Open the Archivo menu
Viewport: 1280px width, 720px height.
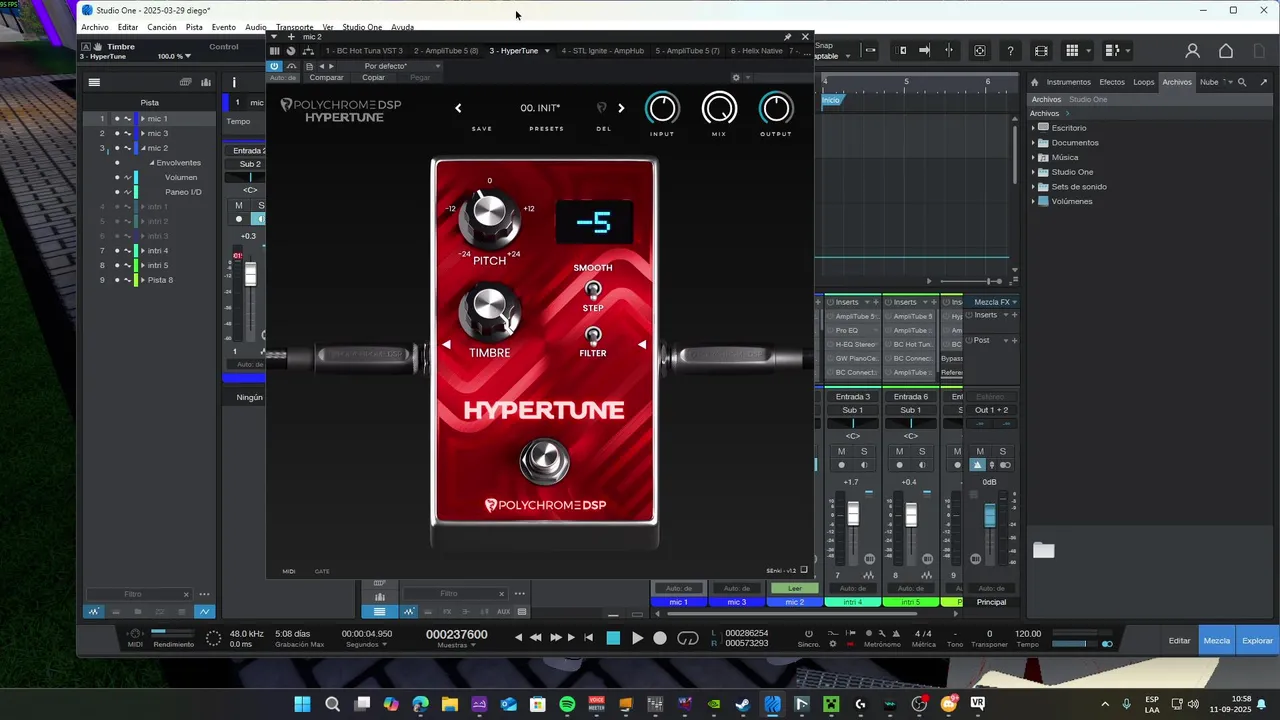95,27
